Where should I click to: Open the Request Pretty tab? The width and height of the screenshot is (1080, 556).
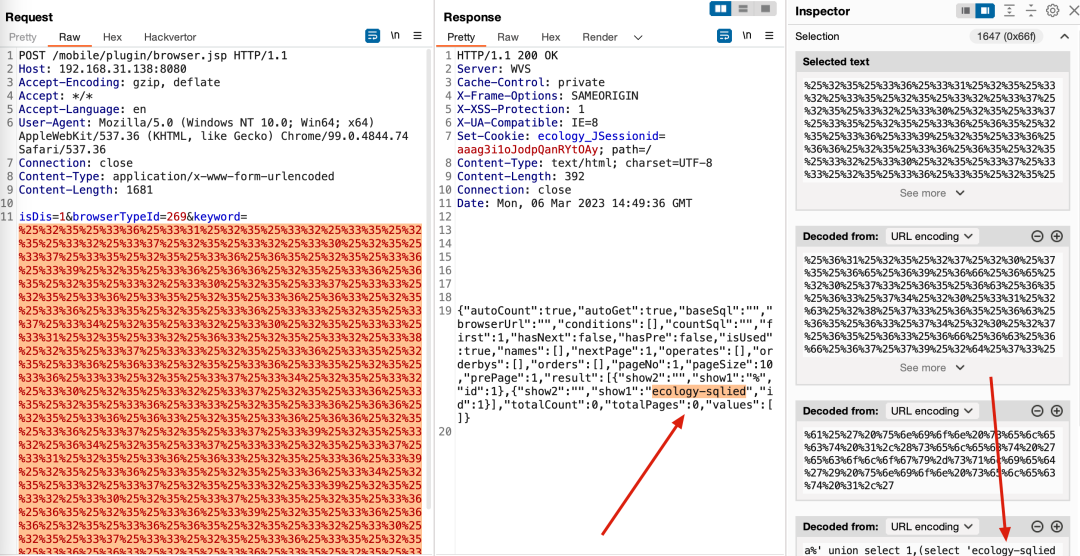click(x=23, y=37)
